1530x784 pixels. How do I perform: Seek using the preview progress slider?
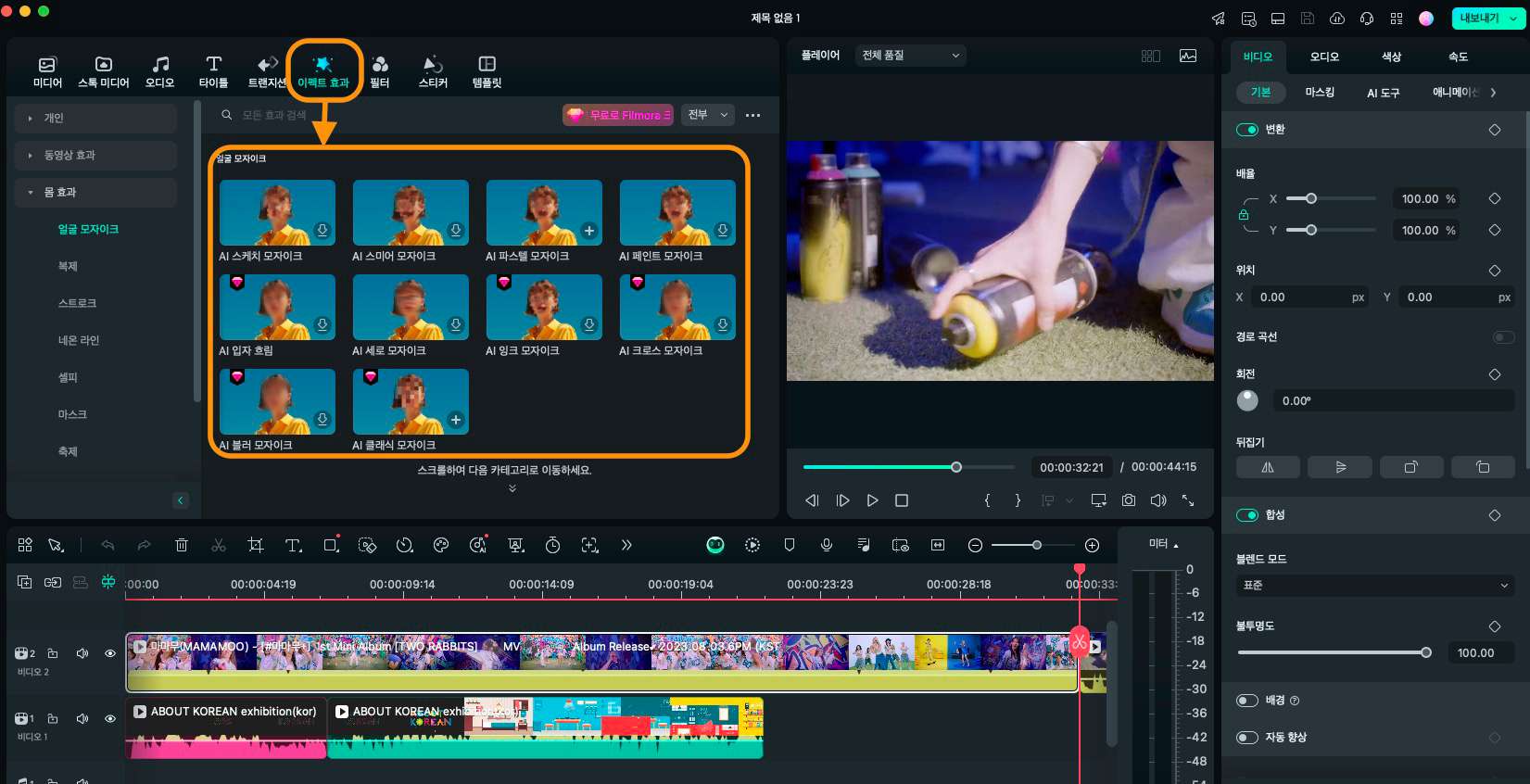pyautogui.click(x=908, y=467)
